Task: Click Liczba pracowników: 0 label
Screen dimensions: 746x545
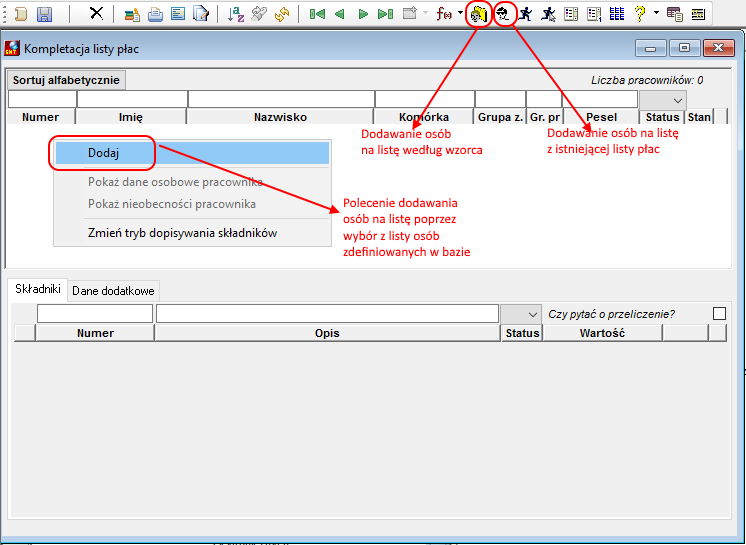Action: [647, 80]
